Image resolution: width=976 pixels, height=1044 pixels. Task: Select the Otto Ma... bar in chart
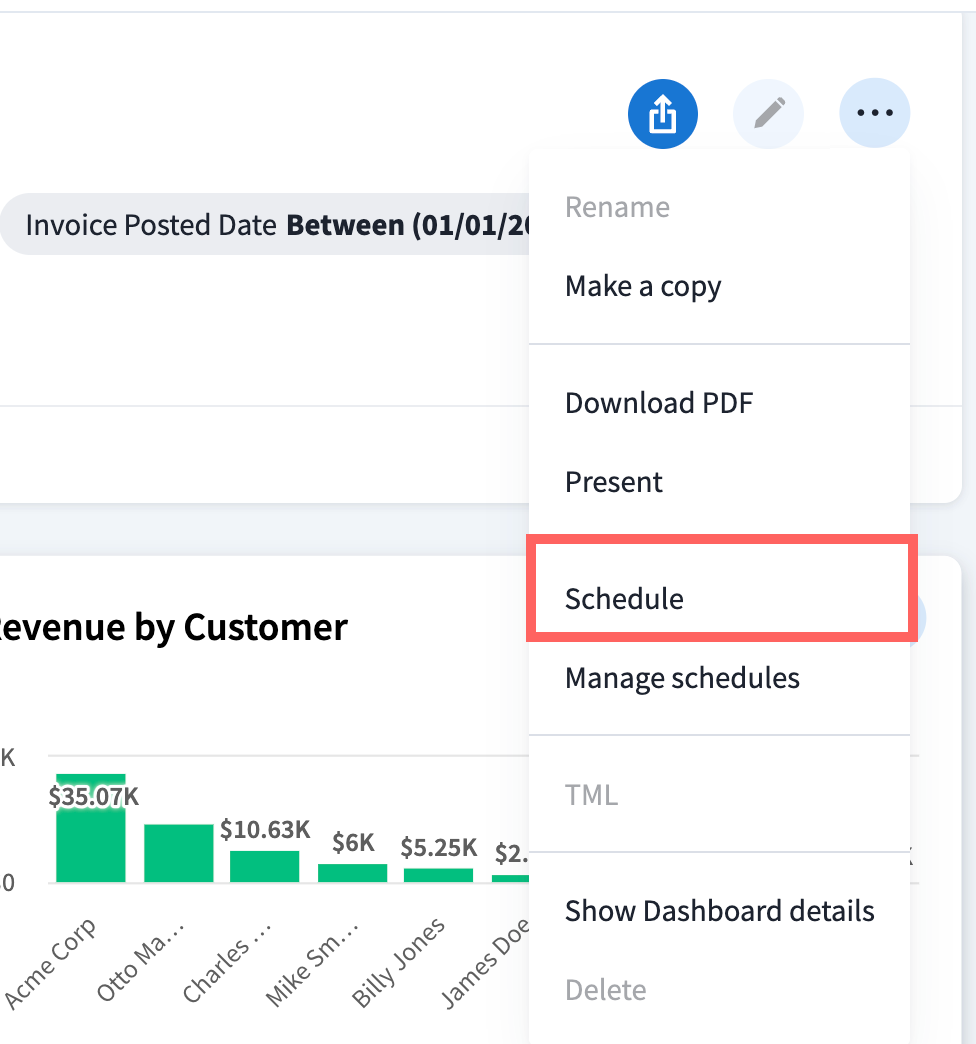coord(178,853)
